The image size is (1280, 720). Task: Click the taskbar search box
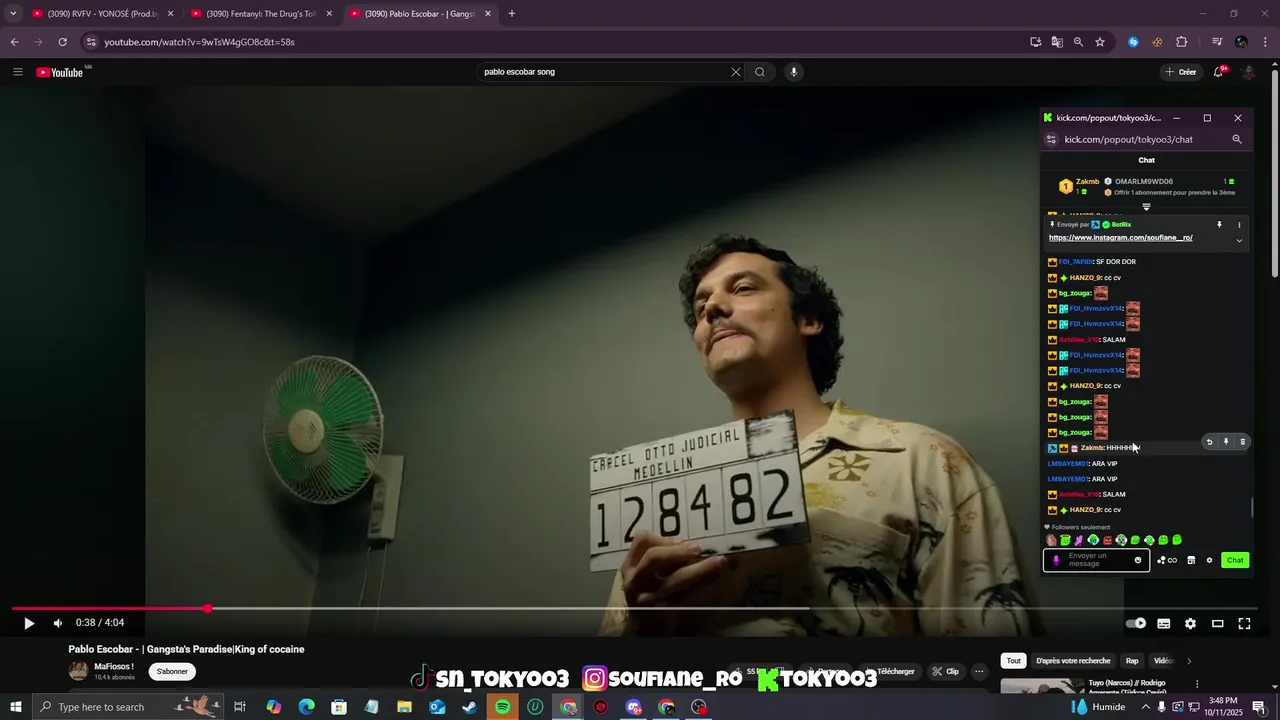tap(129, 707)
